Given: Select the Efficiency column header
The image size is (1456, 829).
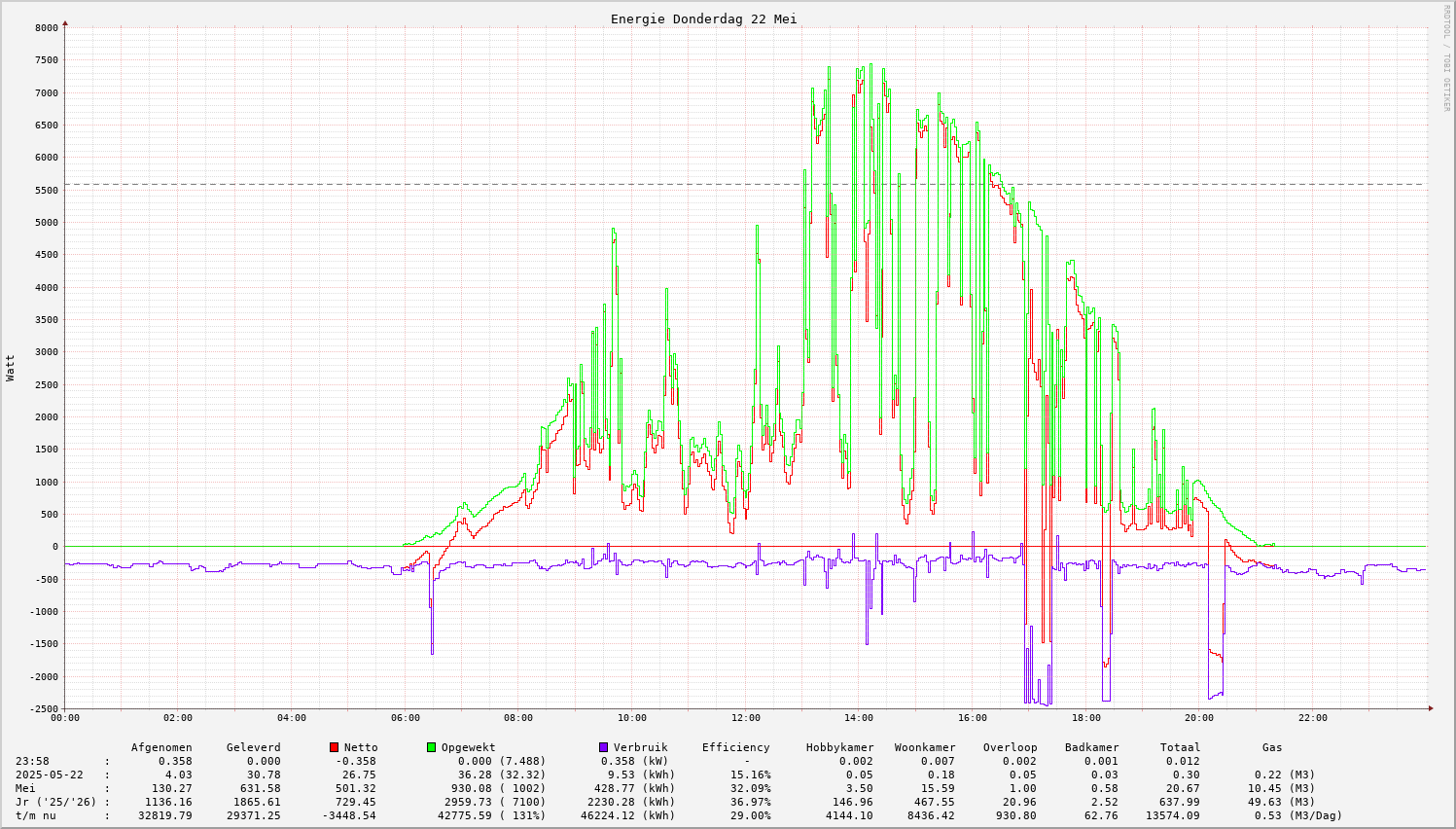Looking at the screenshot, I should pos(735,747).
